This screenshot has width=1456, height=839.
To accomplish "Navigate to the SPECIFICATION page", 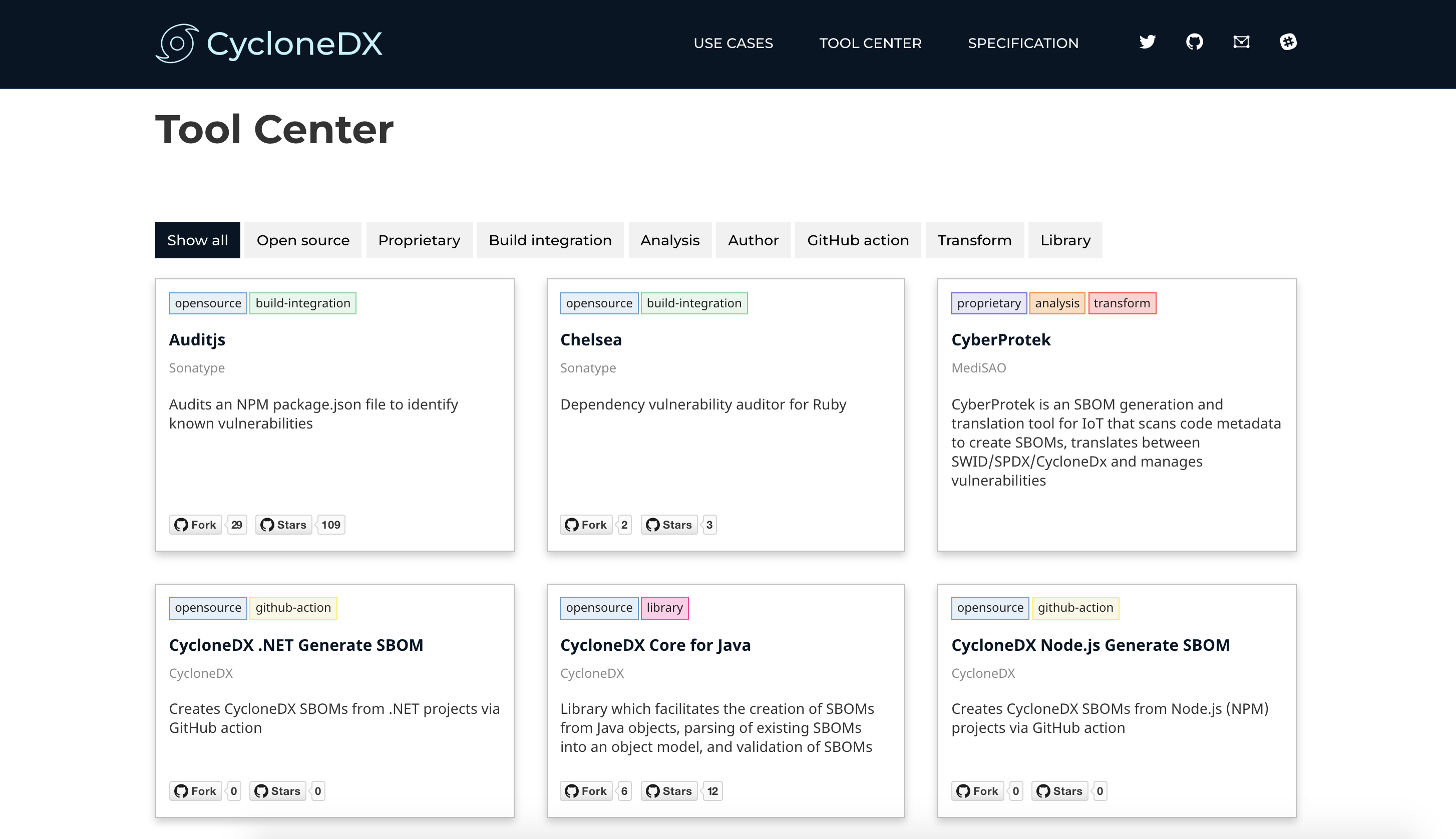I will 1023,43.
